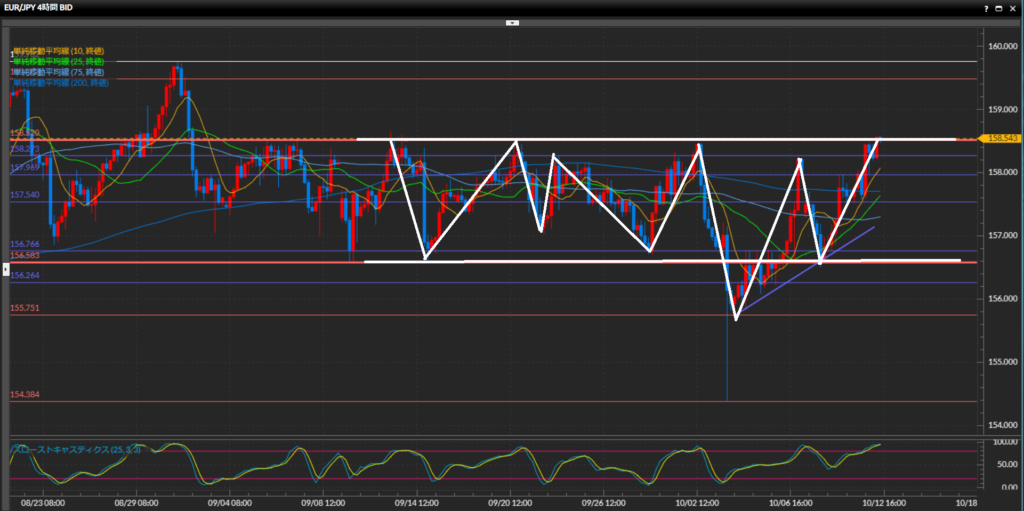Click the help question mark icon
Viewport: 1024px width, 511px height.
pos(984,7)
